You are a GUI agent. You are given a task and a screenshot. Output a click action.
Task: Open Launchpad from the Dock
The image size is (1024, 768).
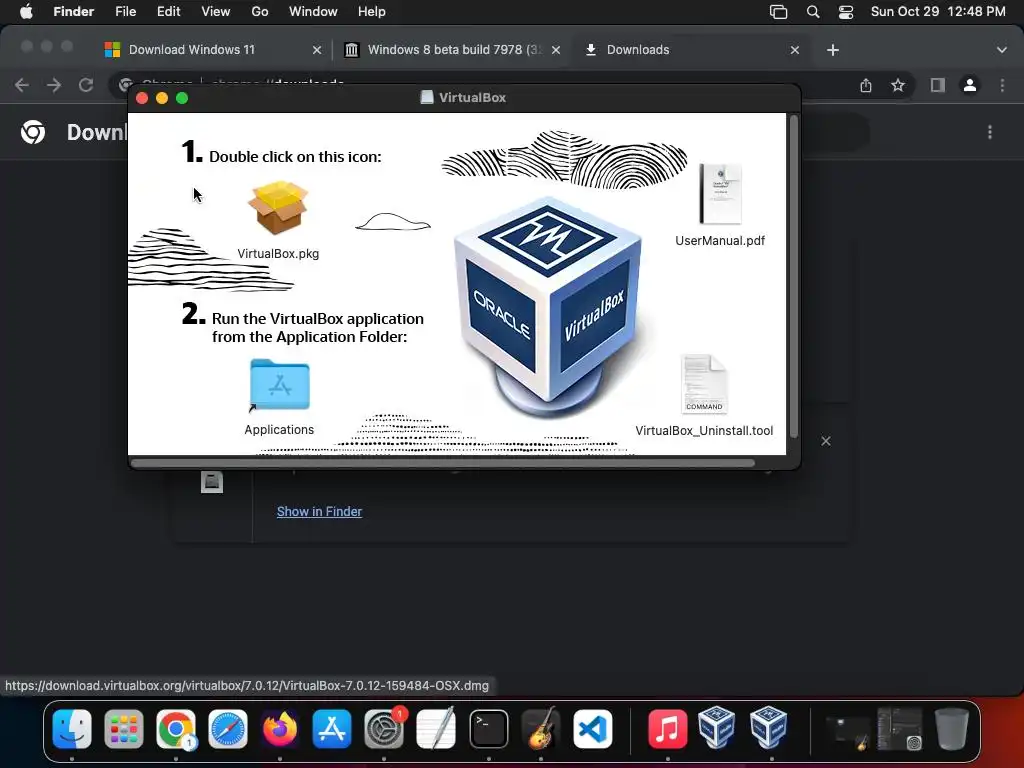pos(123,729)
